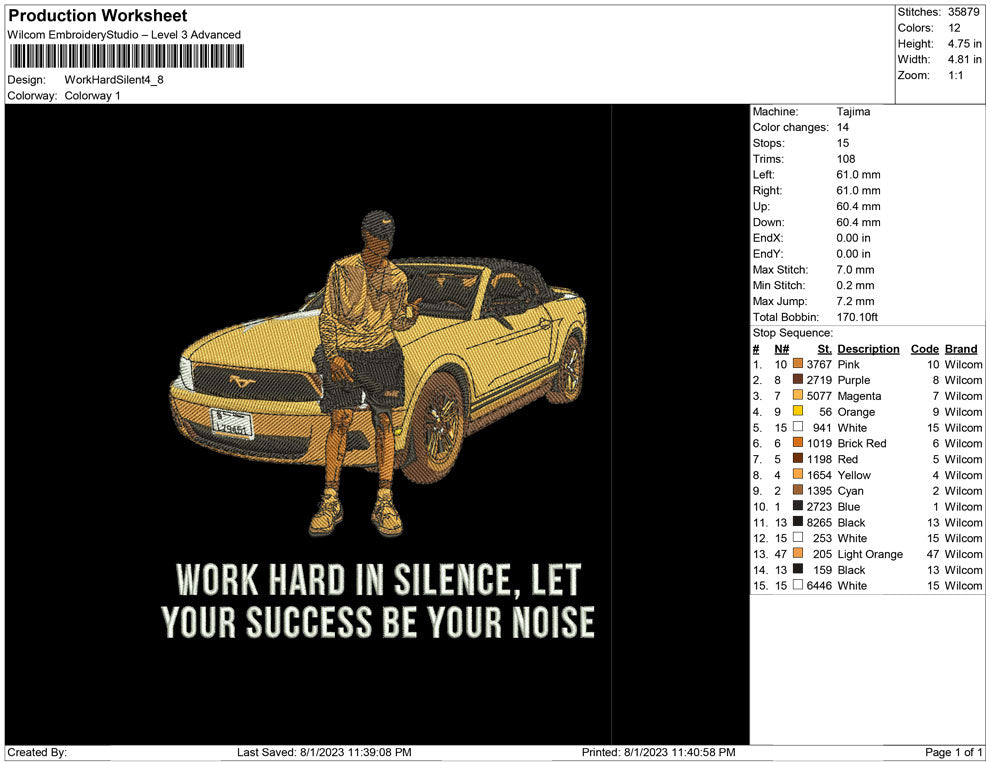Click the Zoom value 1:1
990x762 pixels.
click(x=955, y=75)
